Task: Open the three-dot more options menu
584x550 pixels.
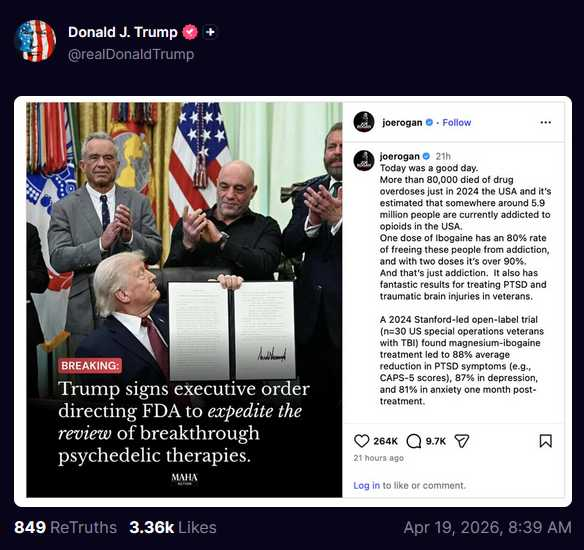Action: coord(546,123)
